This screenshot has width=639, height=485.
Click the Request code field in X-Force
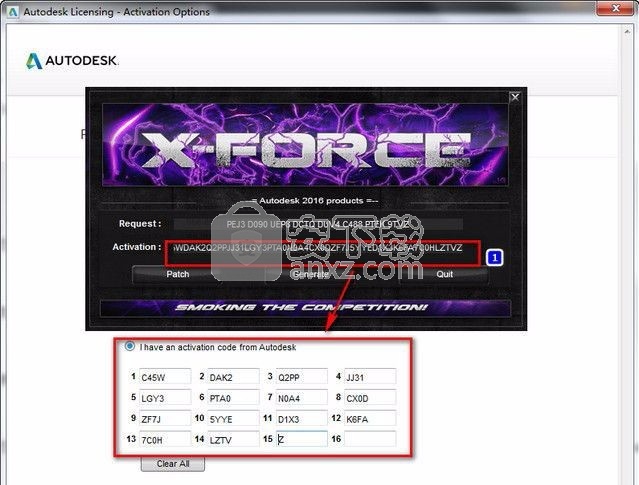(x=318, y=224)
